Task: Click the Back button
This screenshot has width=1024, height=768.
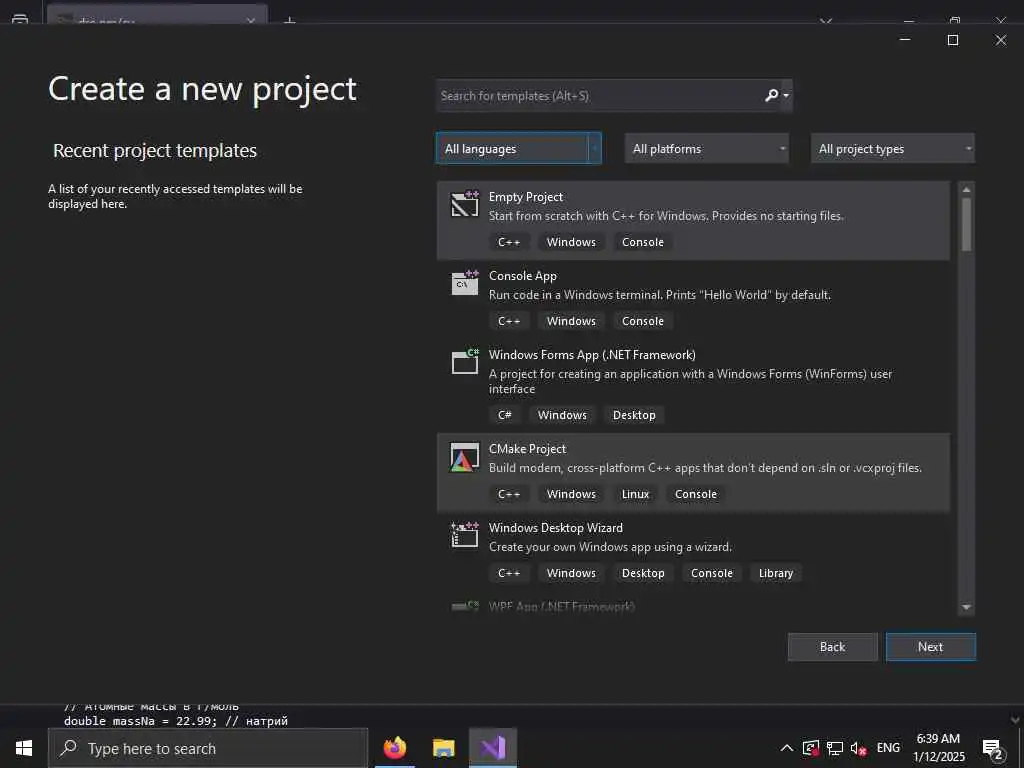Action: [833, 647]
